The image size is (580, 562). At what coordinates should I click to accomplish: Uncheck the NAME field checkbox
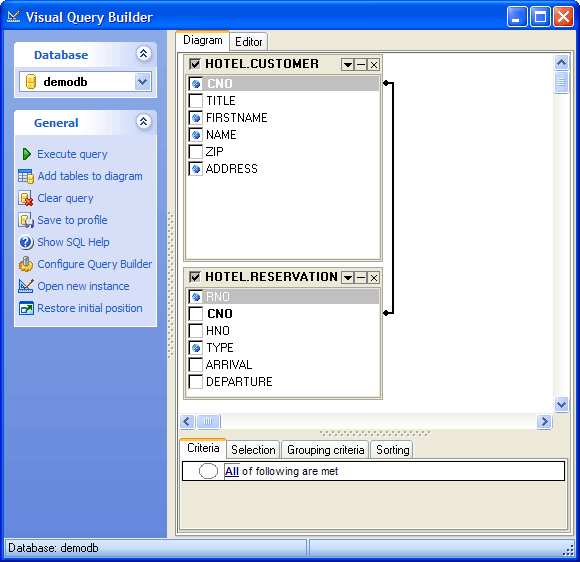click(x=196, y=135)
